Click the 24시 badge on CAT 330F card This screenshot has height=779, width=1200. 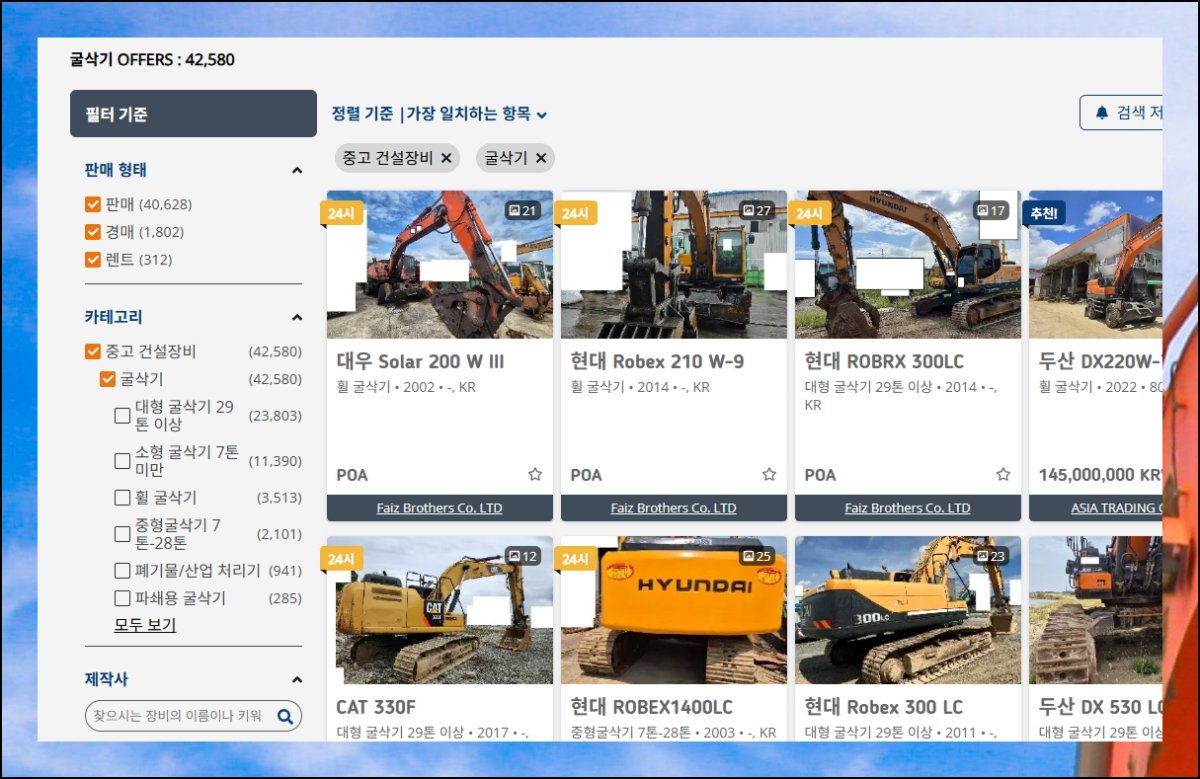click(x=341, y=558)
